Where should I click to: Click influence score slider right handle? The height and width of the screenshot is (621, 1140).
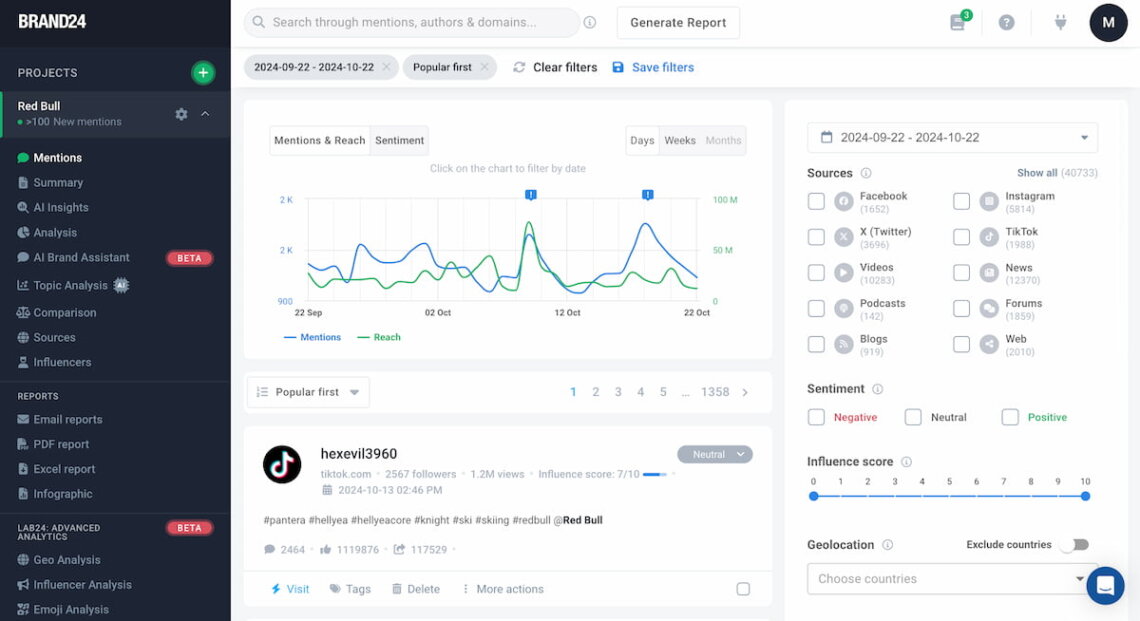[x=1085, y=496]
